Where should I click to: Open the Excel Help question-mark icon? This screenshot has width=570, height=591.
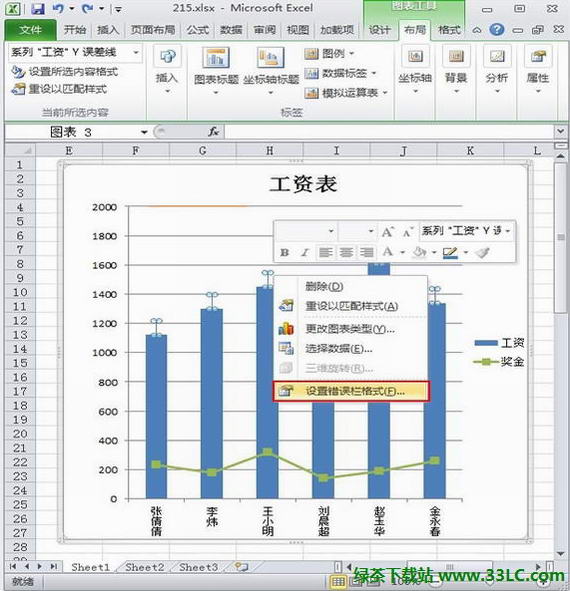click(x=497, y=29)
